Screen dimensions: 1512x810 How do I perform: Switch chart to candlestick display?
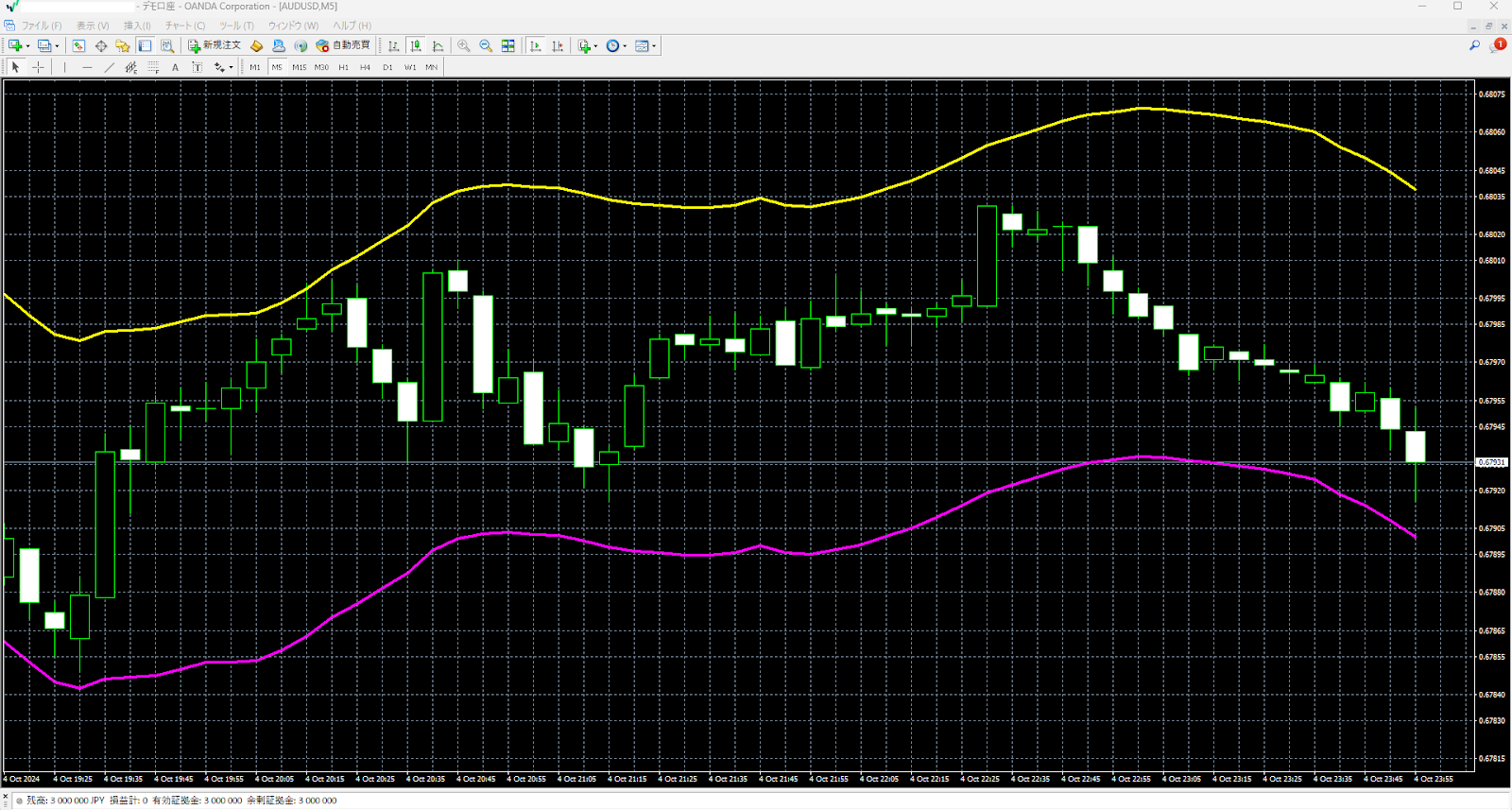tap(416, 45)
